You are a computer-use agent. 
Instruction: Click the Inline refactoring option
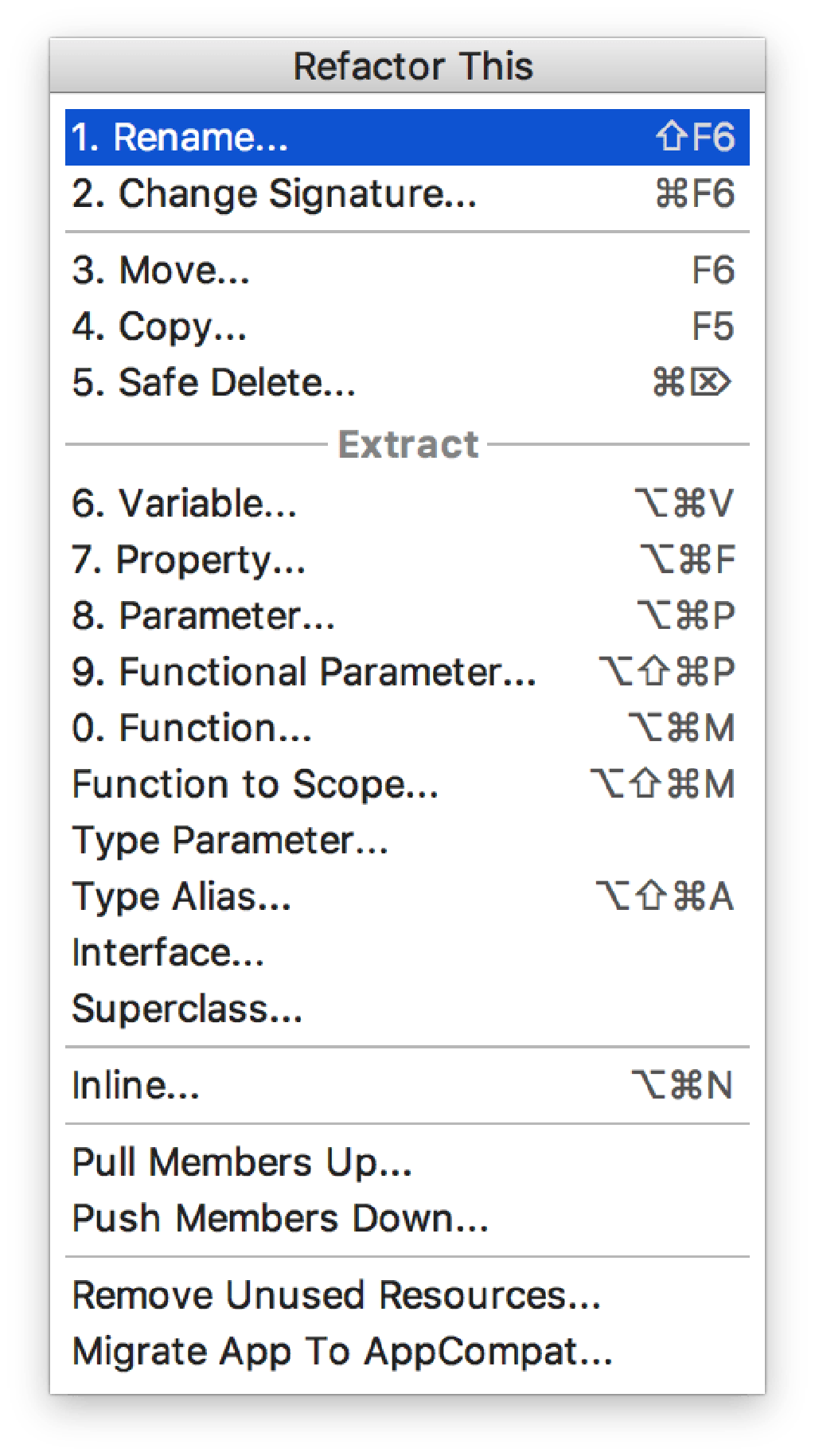(136, 1086)
